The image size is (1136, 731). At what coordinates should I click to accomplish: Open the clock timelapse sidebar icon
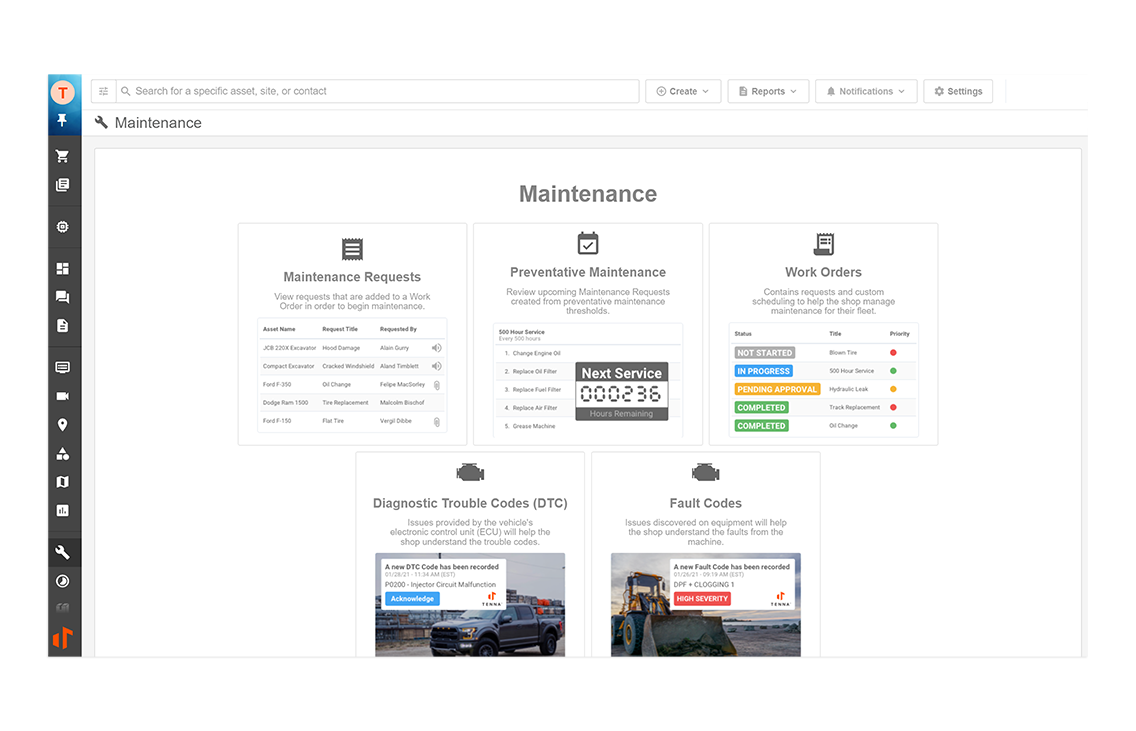click(62, 581)
